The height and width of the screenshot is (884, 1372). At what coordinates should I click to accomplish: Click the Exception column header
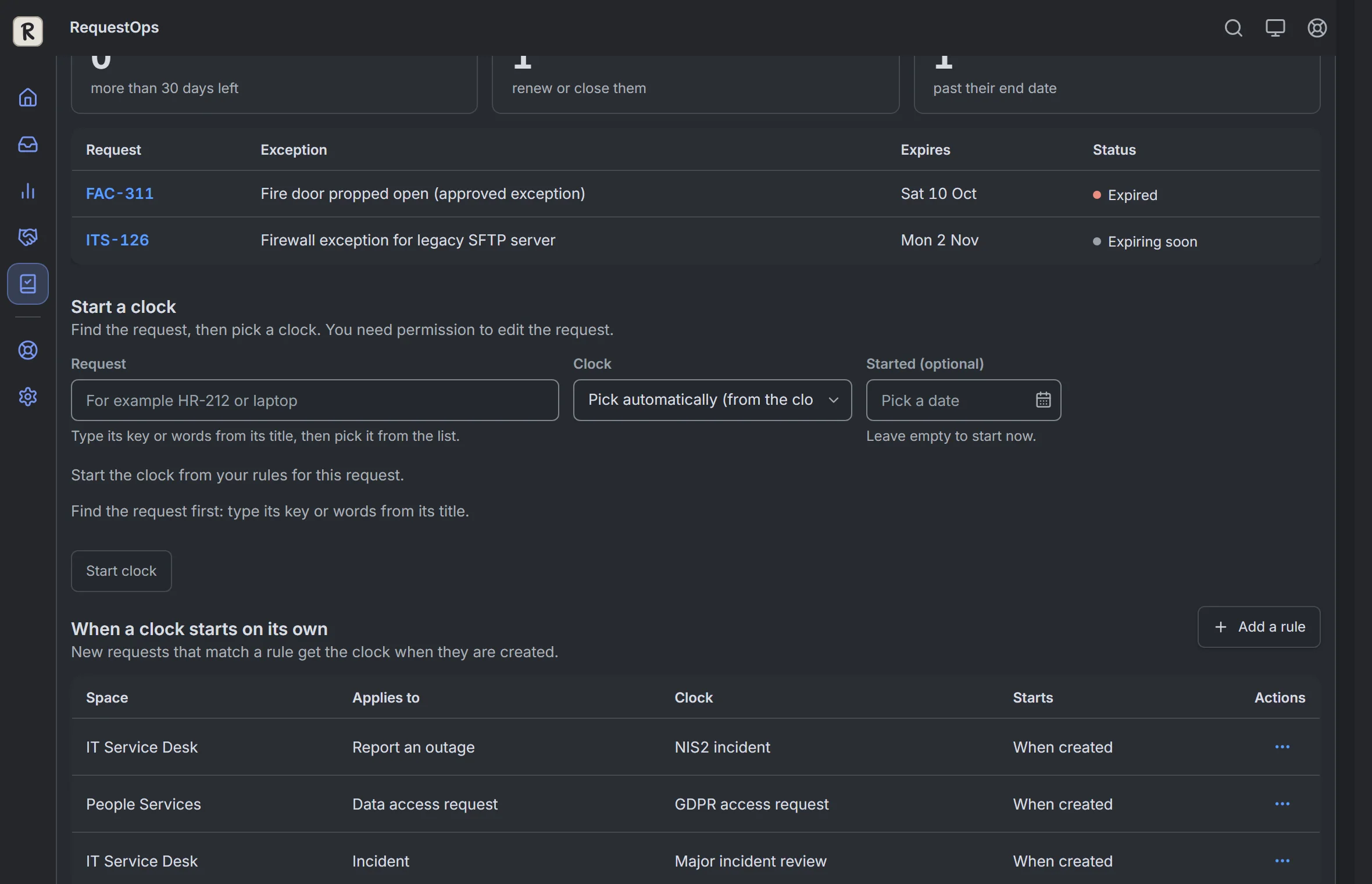click(294, 149)
